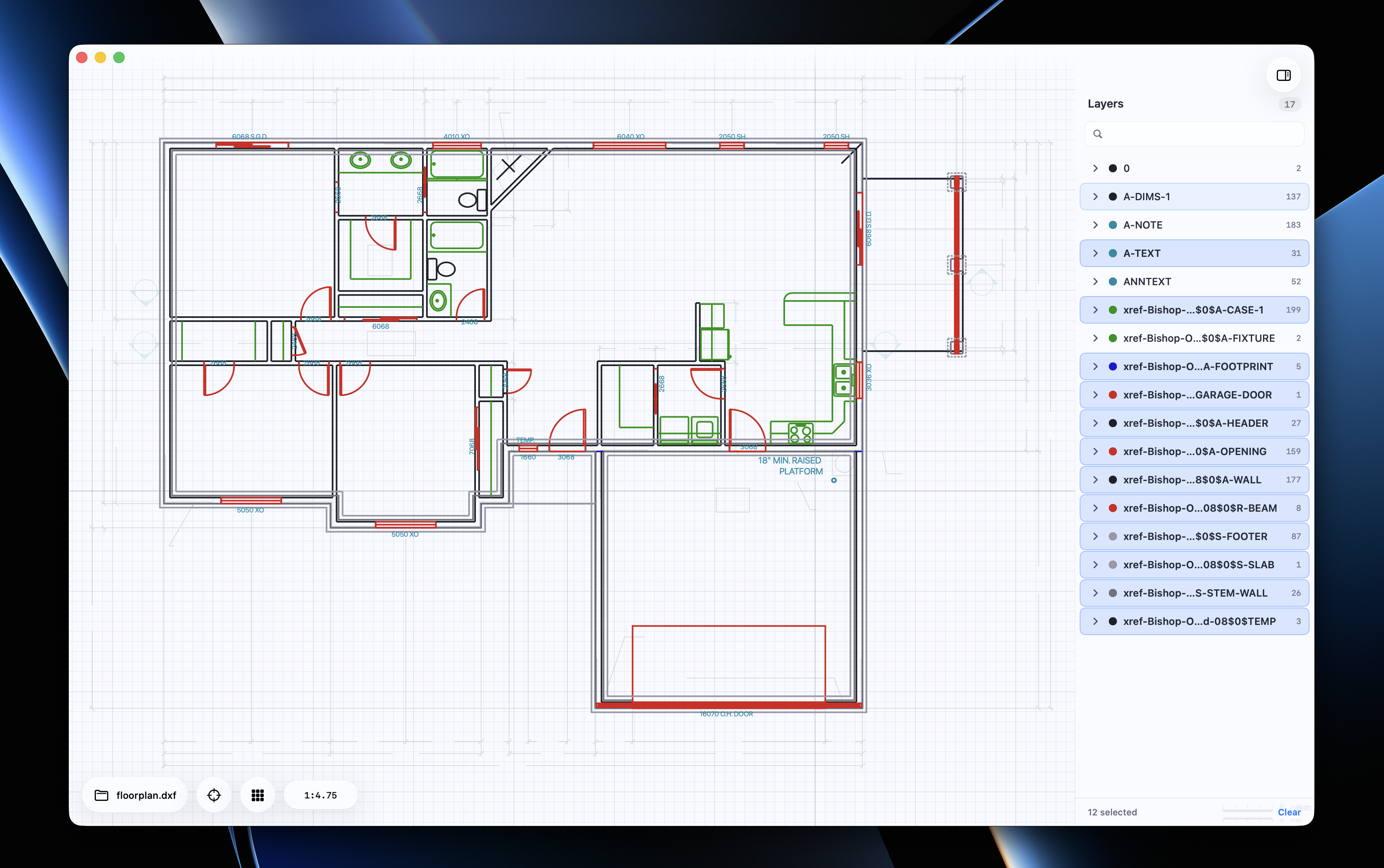Screen dimensions: 1384x868
Task: Expand the ANNTEXT layer chevron
Action: [1095, 281]
